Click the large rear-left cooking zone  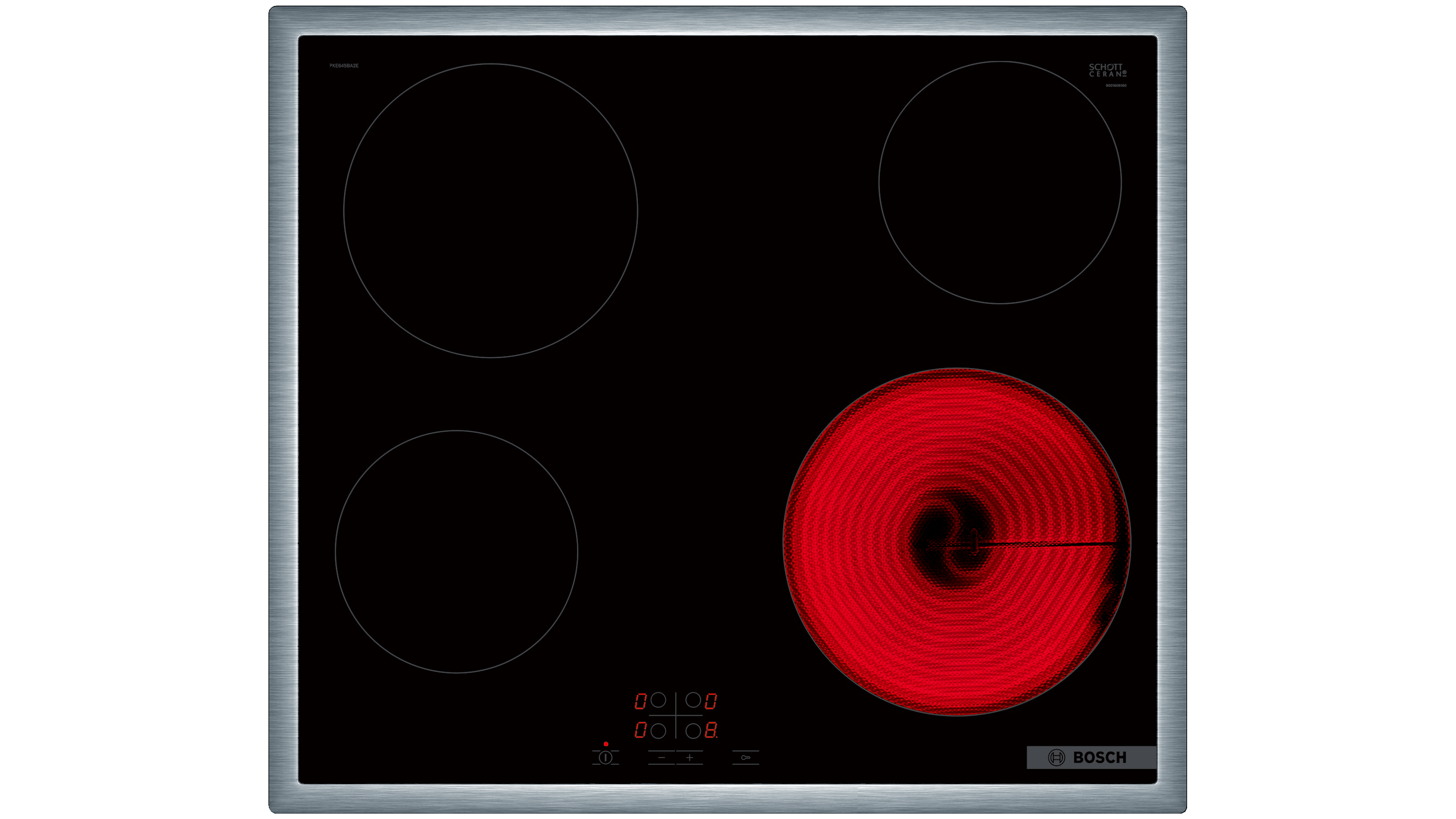pyautogui.click(x=490, y=210)
